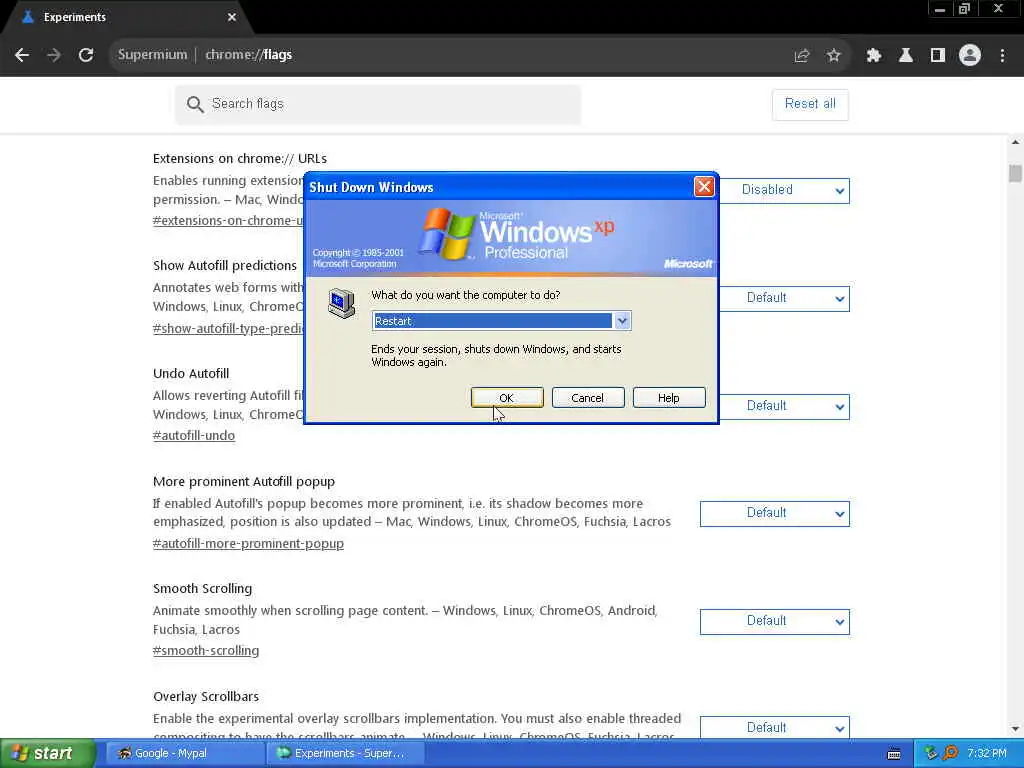
Task: Click the network tray icon
Action: click(x=931, y=753)
